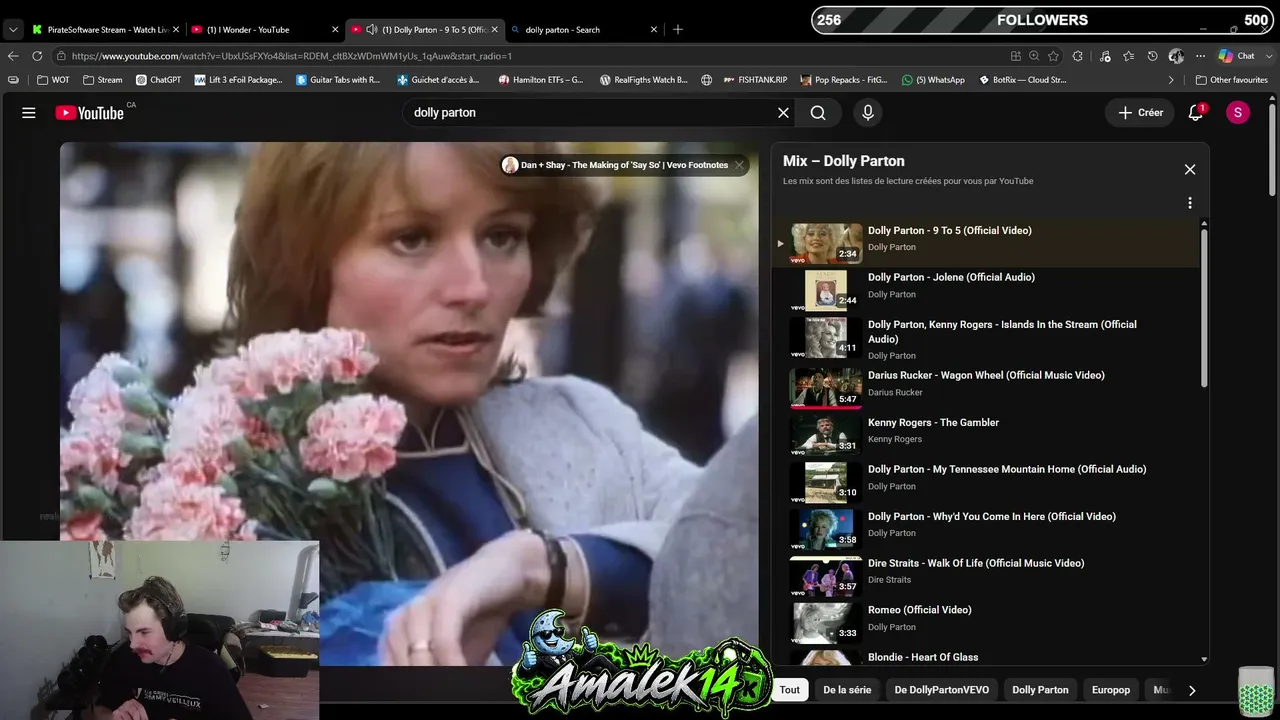Open the Guichet d'accès bookmark

[x=438, y=80]
